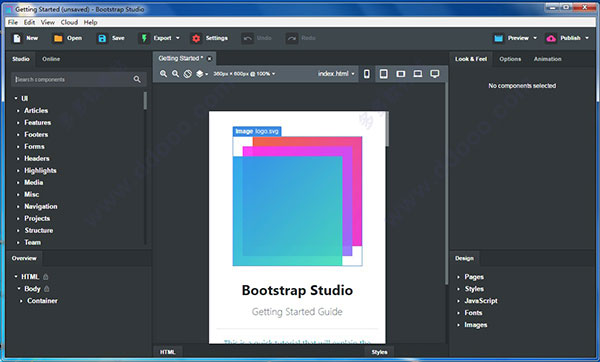
Task: Open the index.html page selector
Action: pos(336,74)
